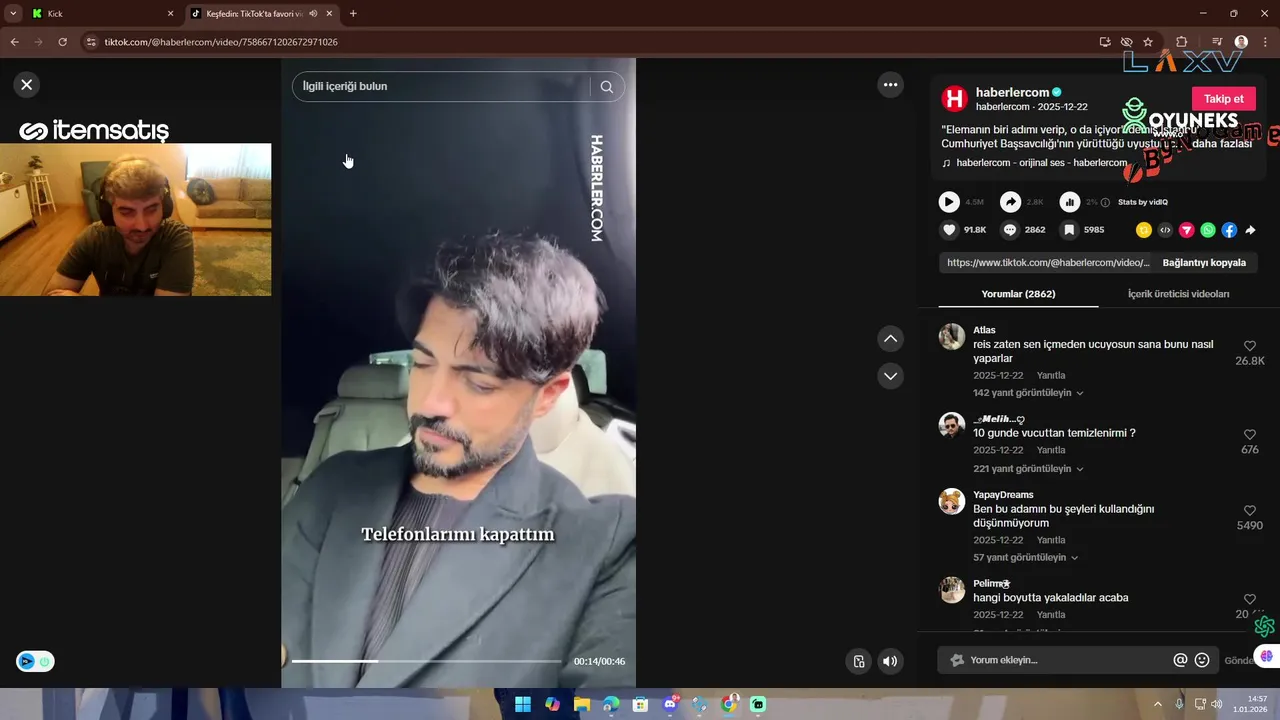Click Bağlantıyı kopyala button

1204,263
